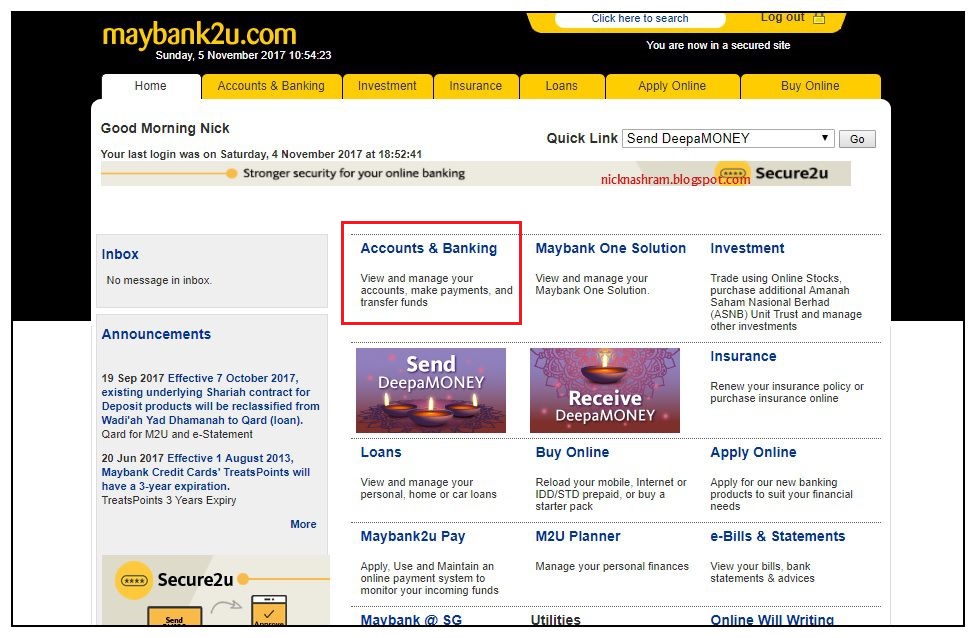Open the Apply Online tab

click(x=672, y=86)
